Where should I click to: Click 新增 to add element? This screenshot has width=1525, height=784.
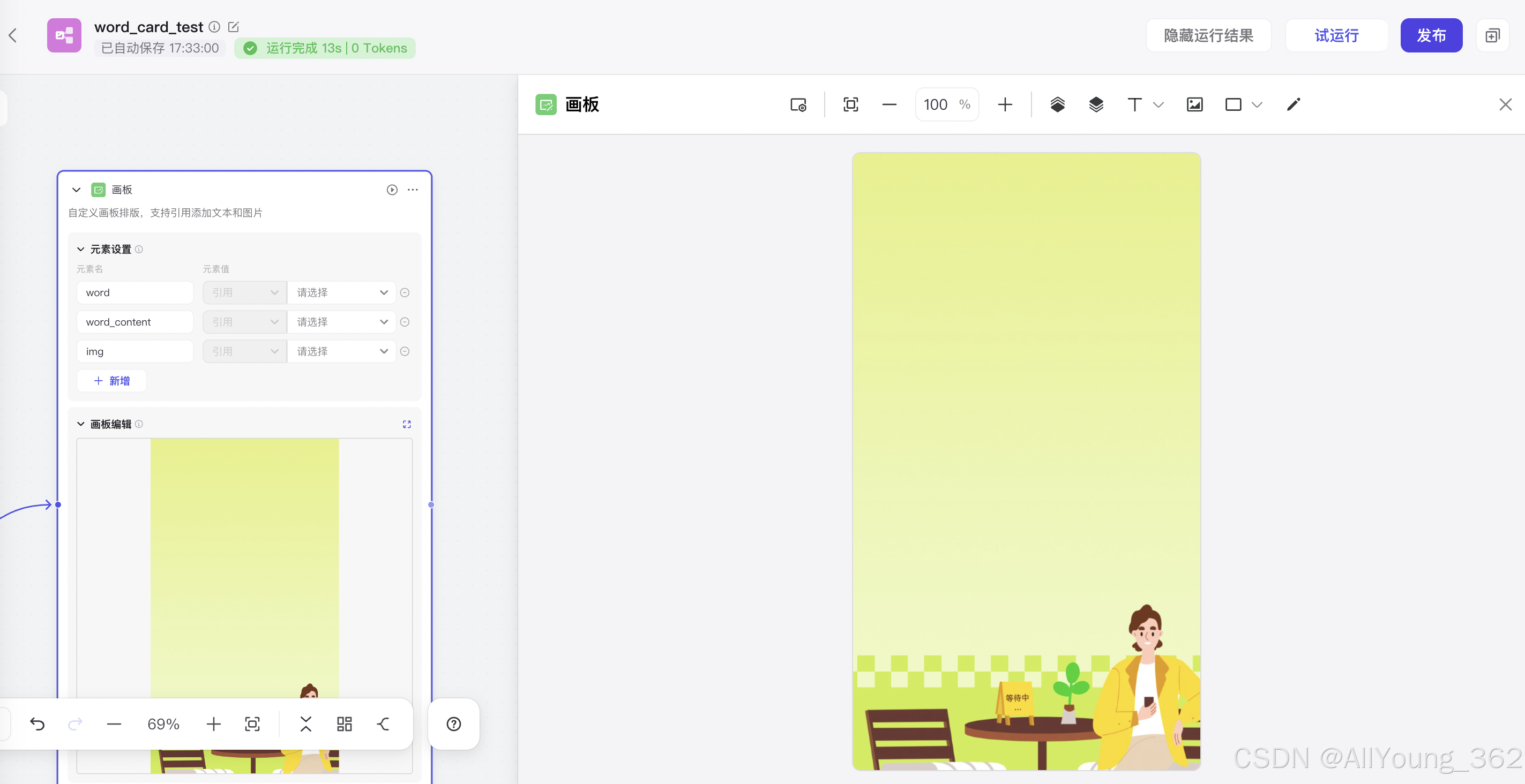112,380
